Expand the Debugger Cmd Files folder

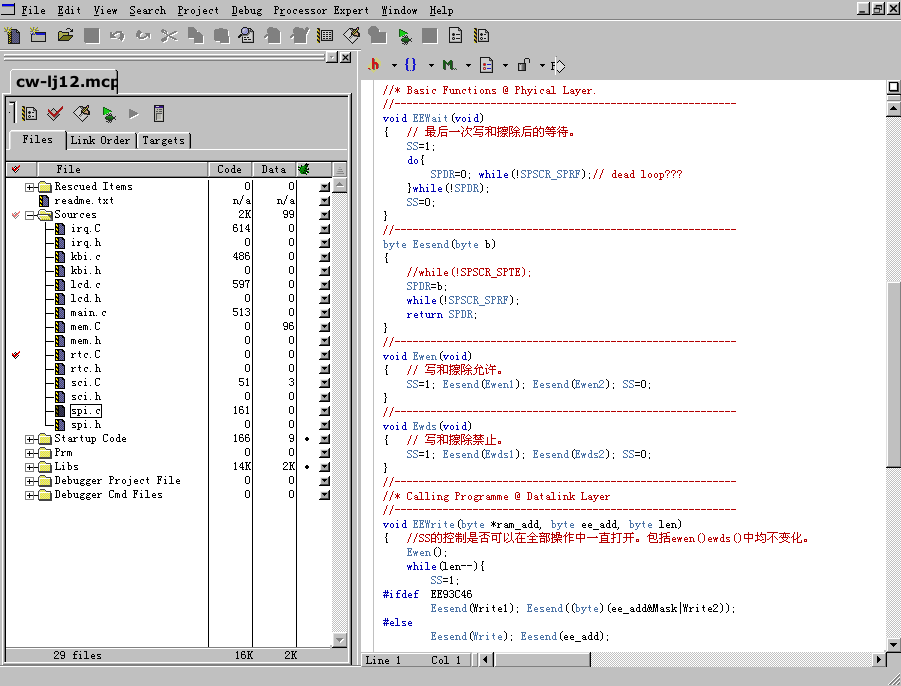tap(30, 495)
